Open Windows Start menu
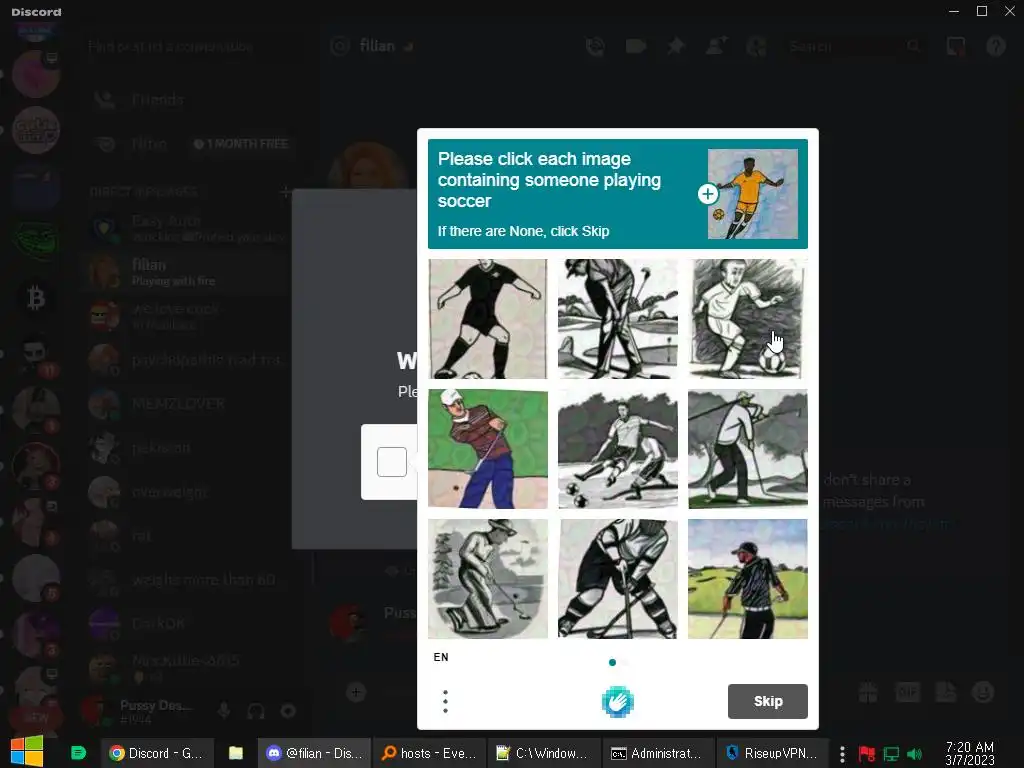Viewport: 1024px width, 768px height. pos(27,752)
